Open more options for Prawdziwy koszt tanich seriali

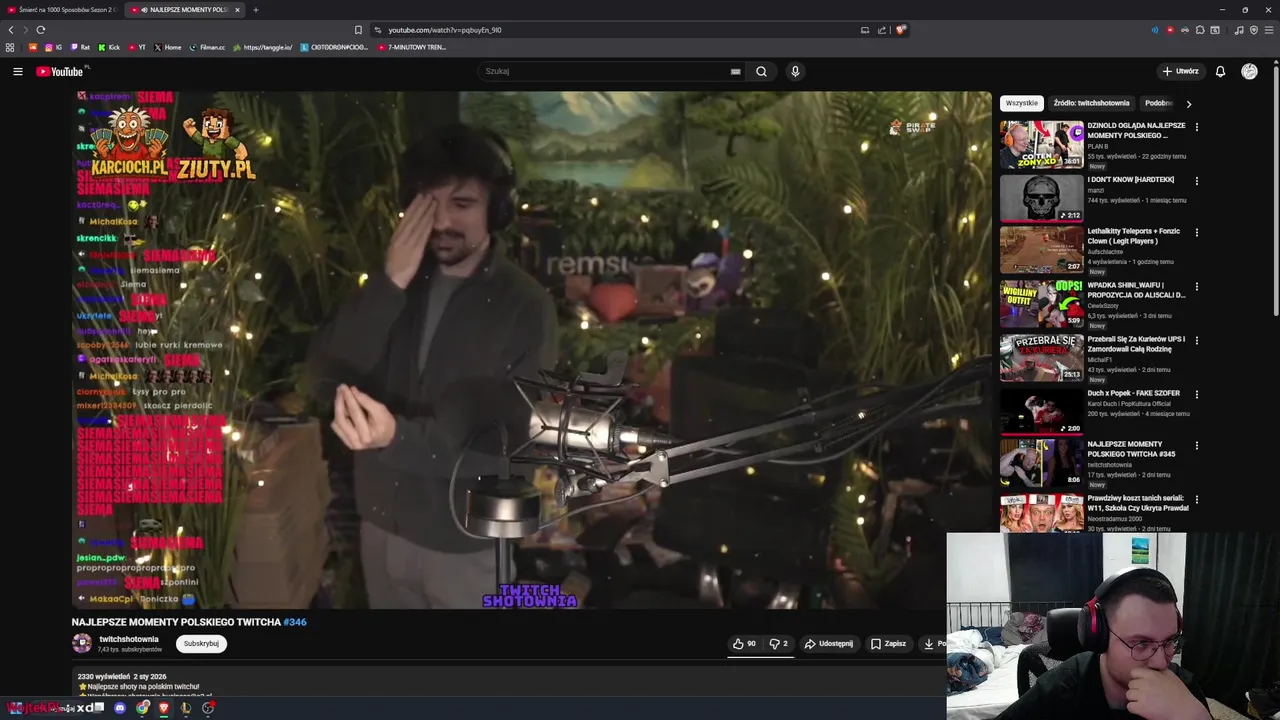(1196, 499)
